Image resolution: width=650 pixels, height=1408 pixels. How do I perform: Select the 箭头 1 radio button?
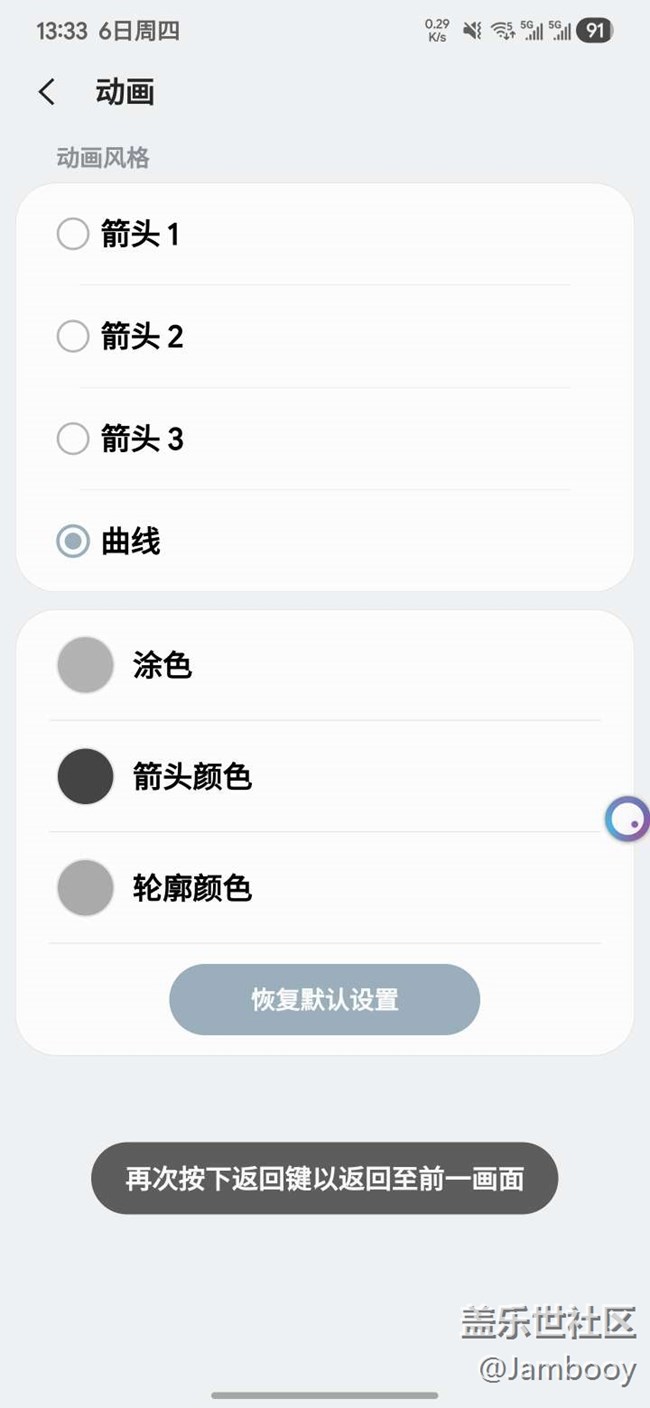[x=73, y=235]
